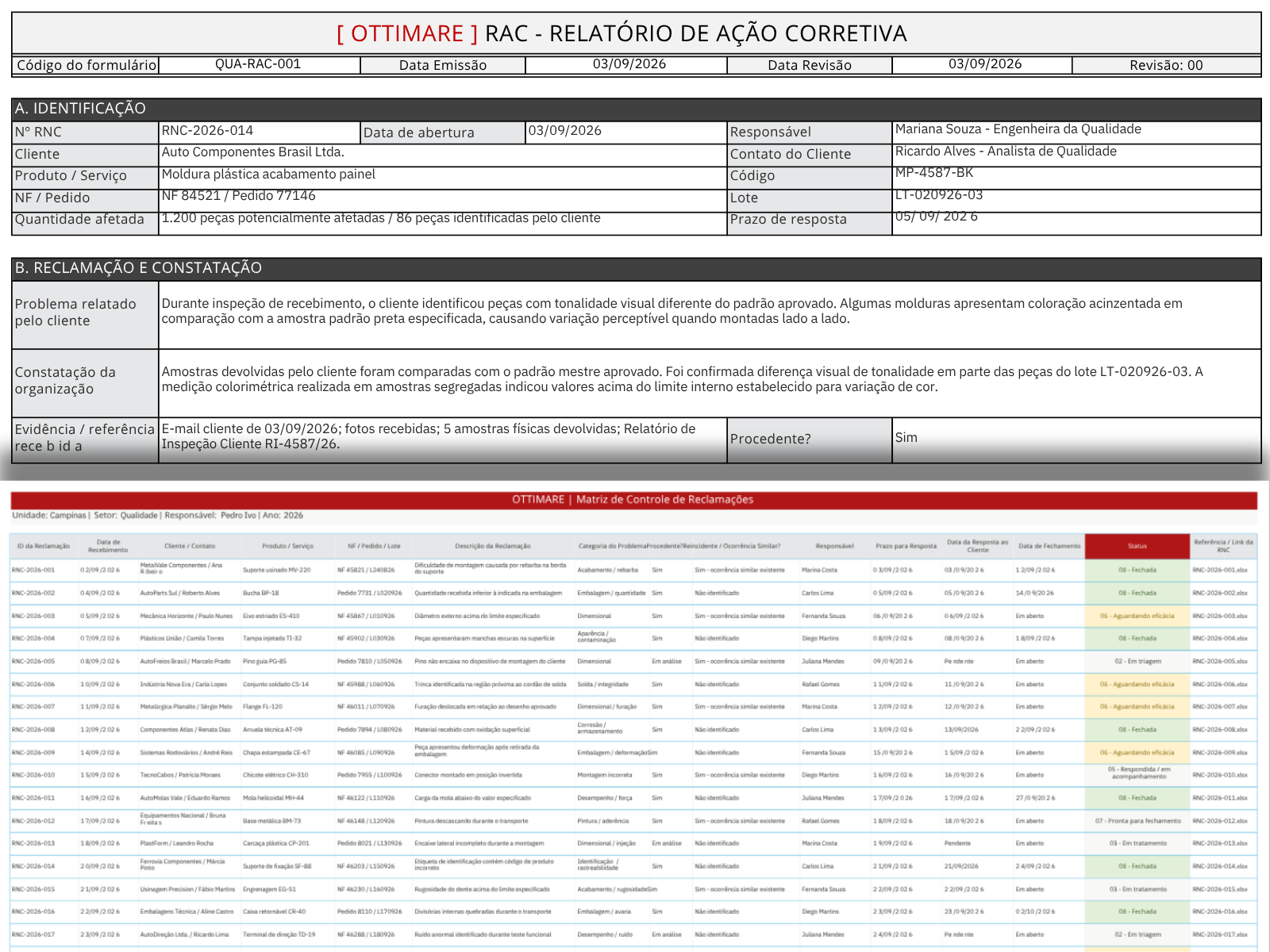Select 'NF 84521 / Pedido 77146' value
1270x952 pixels.
tap(238, 195)
